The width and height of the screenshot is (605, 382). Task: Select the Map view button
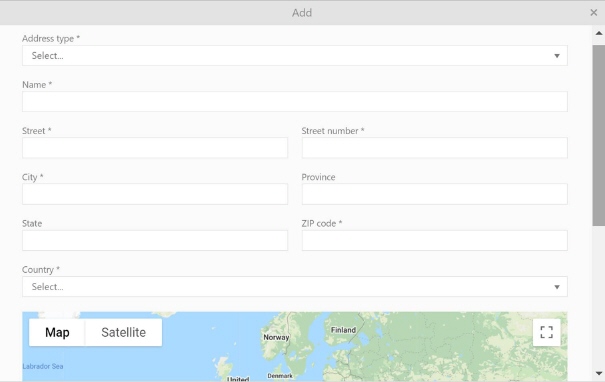[57, 332]
